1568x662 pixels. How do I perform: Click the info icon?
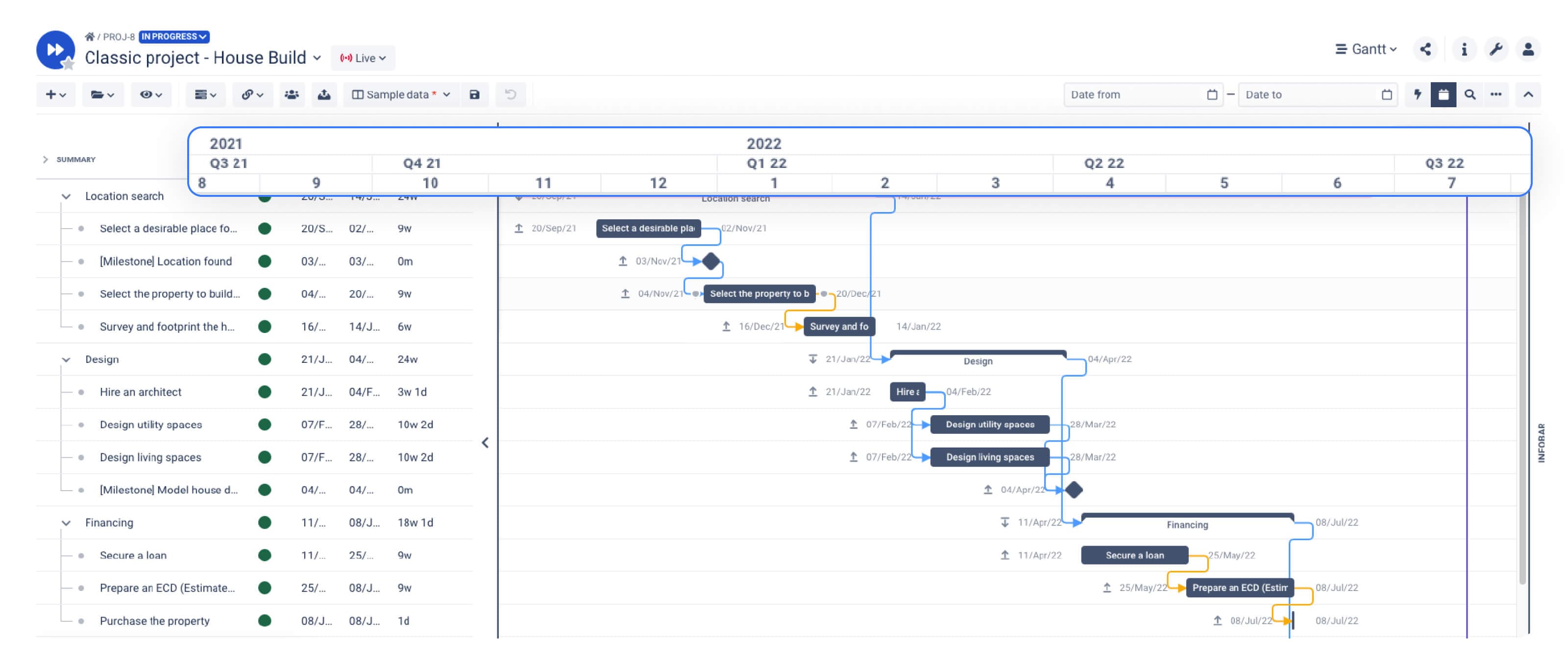[1464, 49]
